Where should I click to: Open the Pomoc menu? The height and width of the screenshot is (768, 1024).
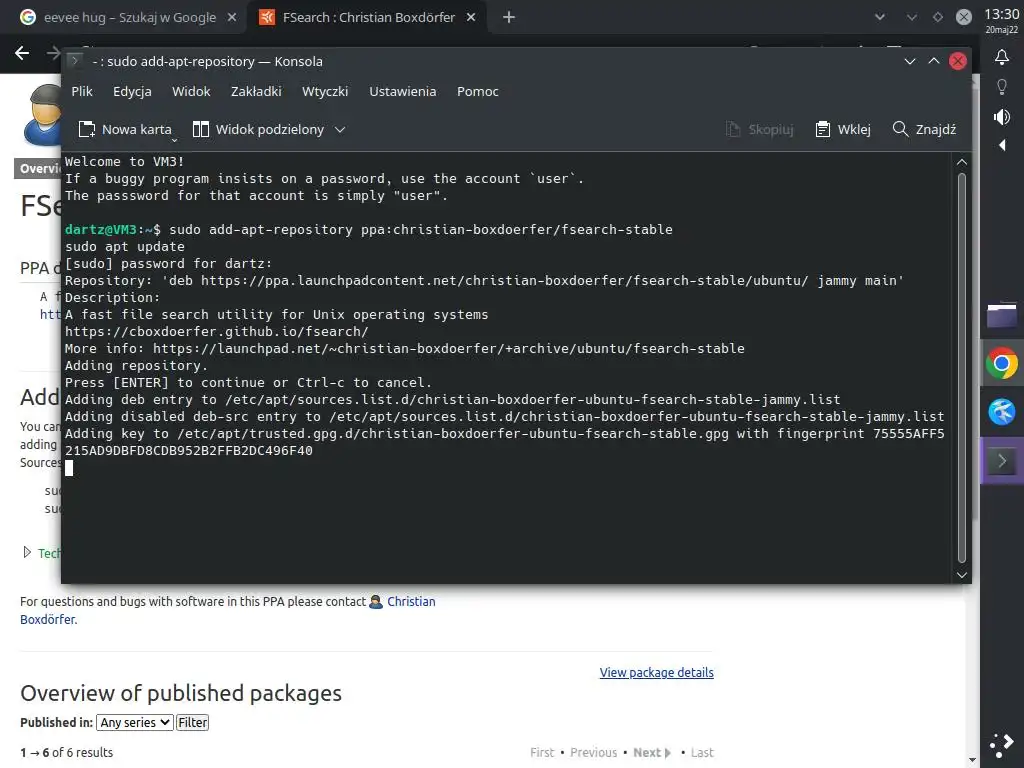click(x=477, y=91)
